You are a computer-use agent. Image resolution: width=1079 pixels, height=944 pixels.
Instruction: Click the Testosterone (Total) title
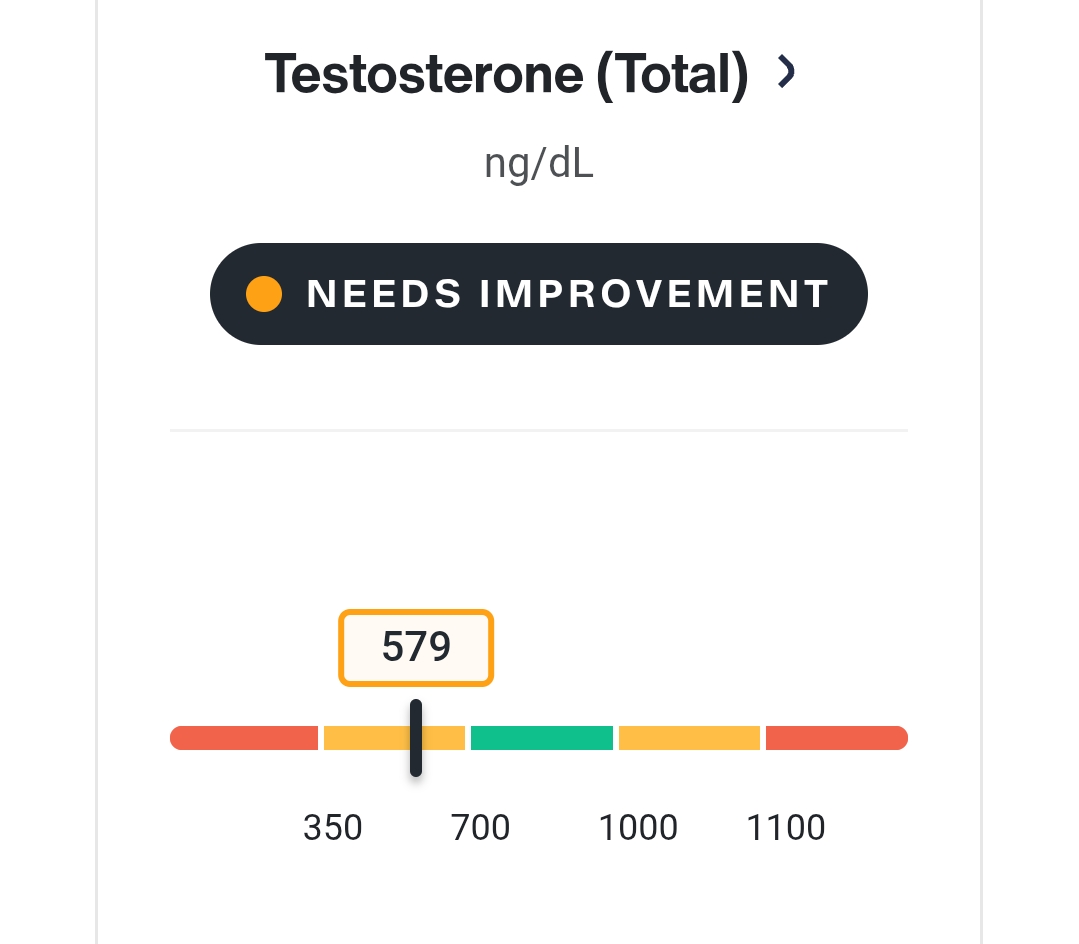pos(506,74)
